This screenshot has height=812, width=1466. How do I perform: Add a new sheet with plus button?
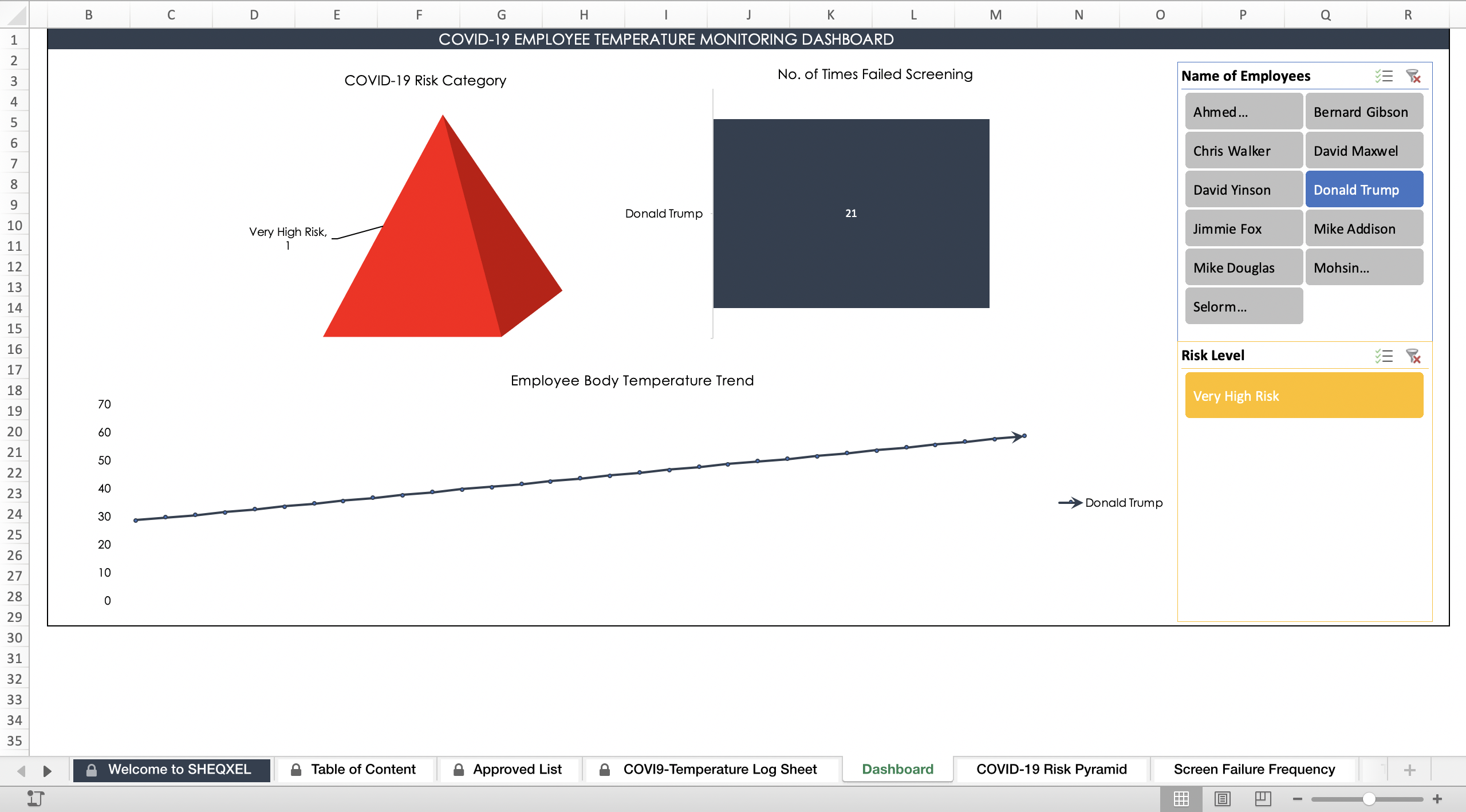tap(1410, 770)
